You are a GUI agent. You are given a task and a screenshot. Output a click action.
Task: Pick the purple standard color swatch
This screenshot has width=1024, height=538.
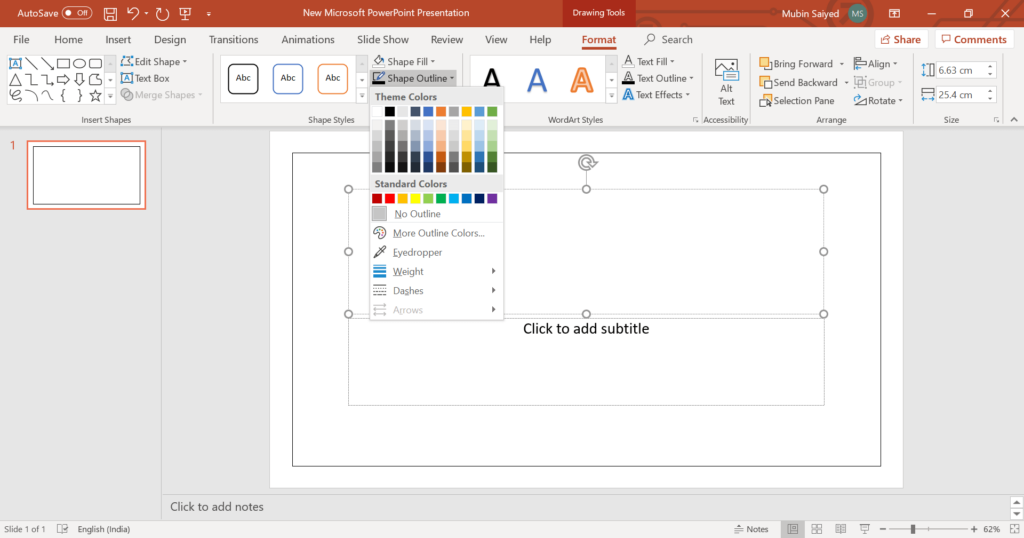coord(492,199)
